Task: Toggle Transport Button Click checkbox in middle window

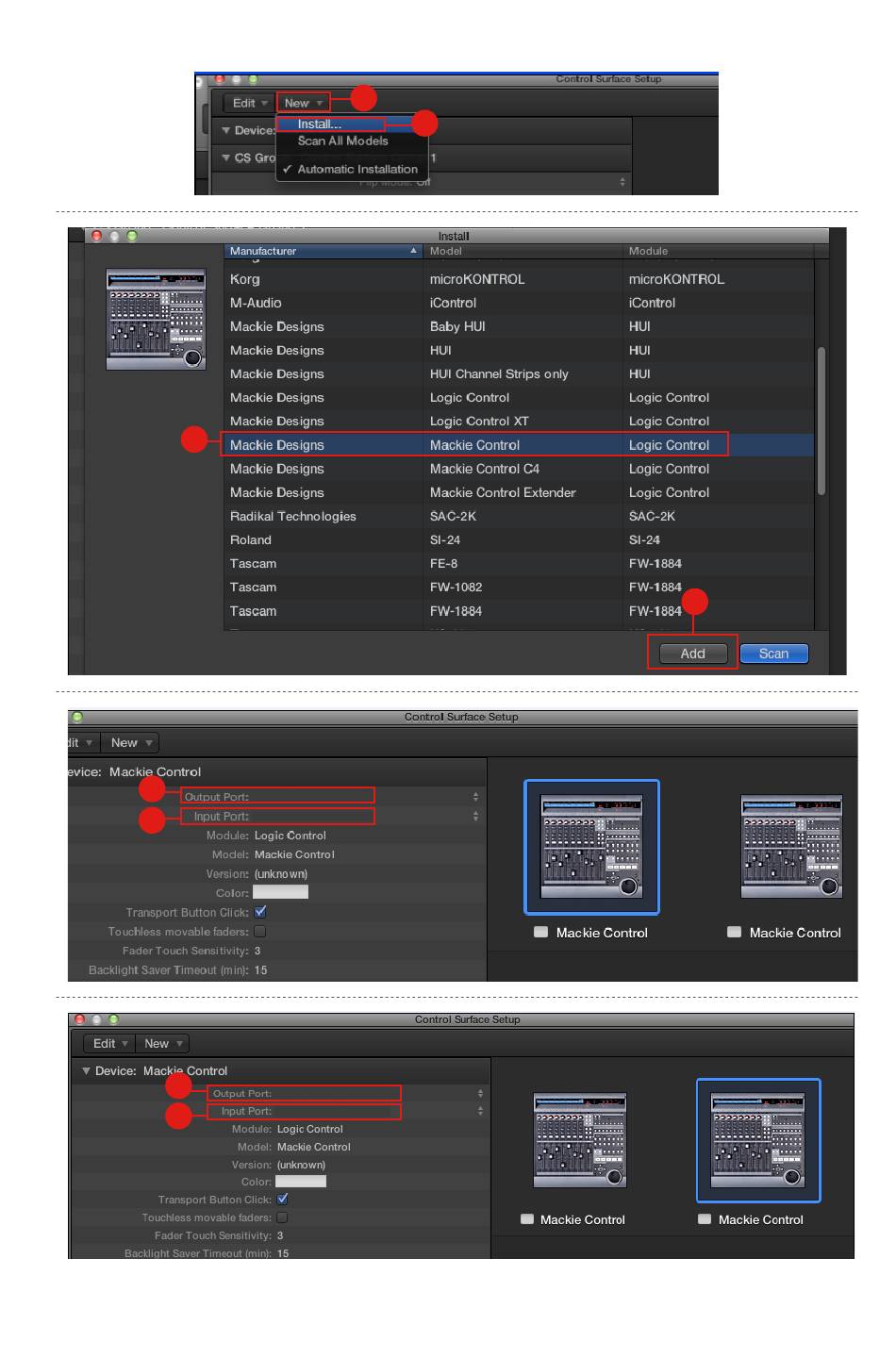Action: 260,912
